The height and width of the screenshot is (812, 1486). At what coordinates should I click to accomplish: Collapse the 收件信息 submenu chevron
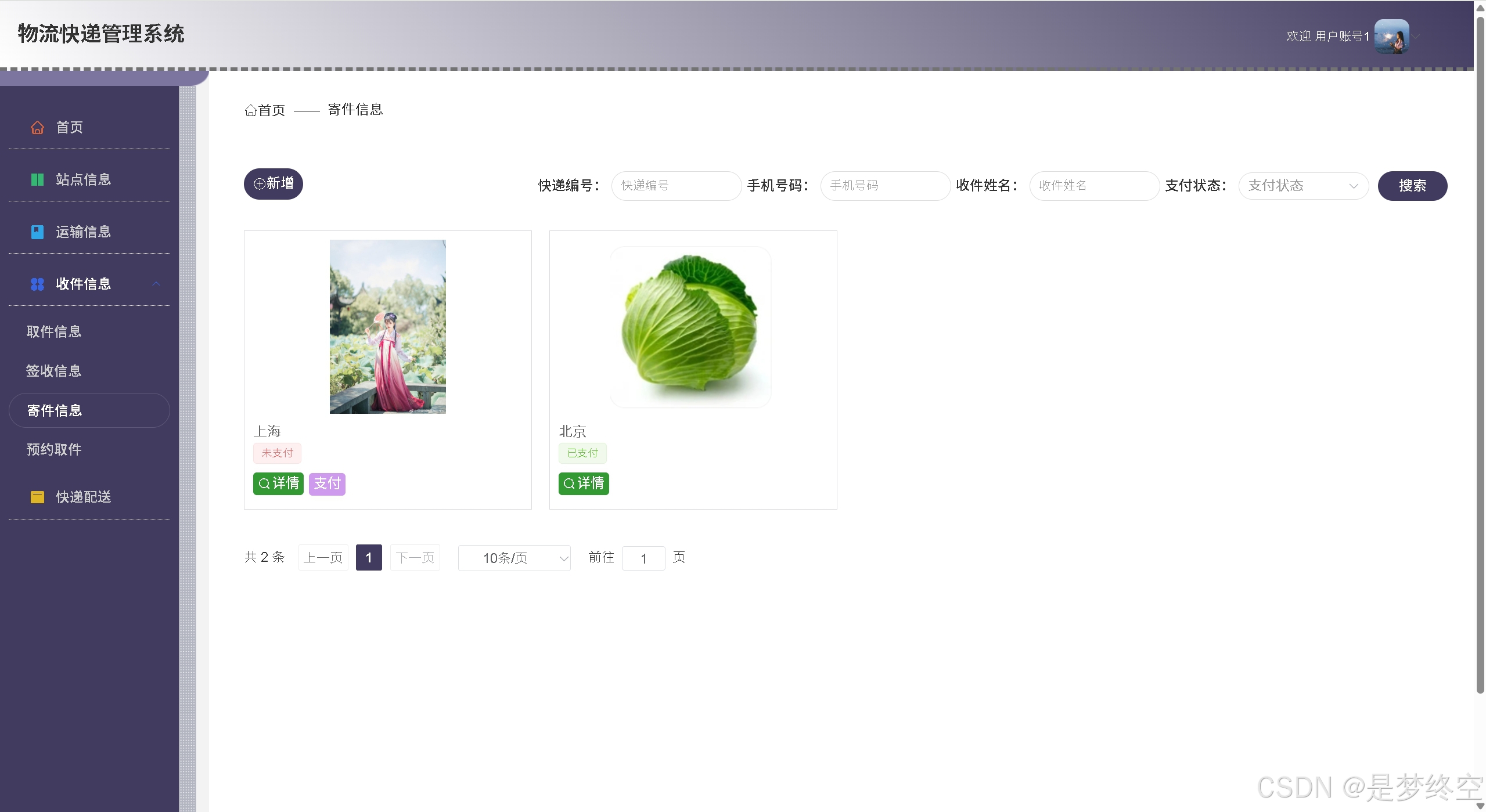coord(156,284)
